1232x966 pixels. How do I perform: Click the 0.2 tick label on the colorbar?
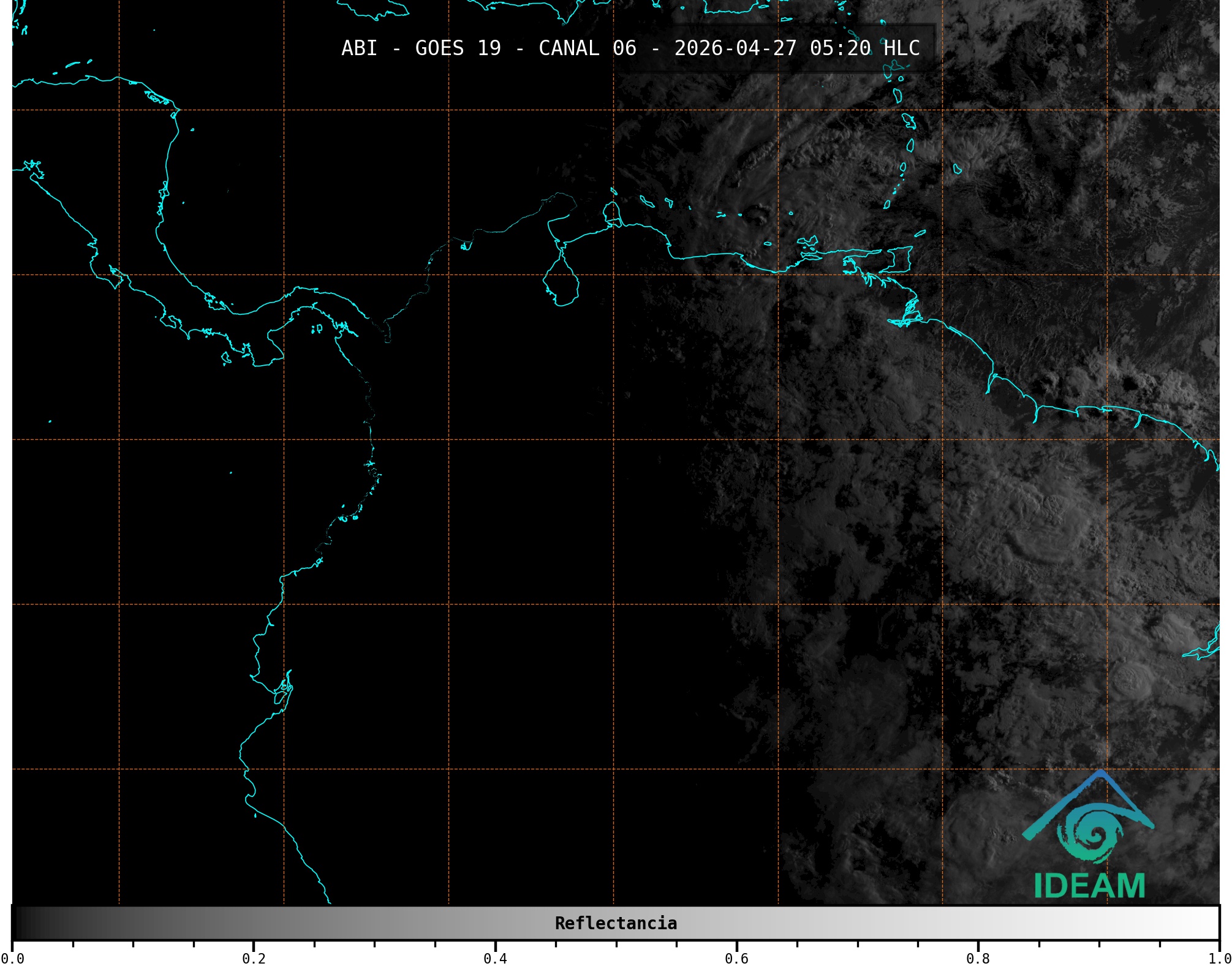click(254, 959)
